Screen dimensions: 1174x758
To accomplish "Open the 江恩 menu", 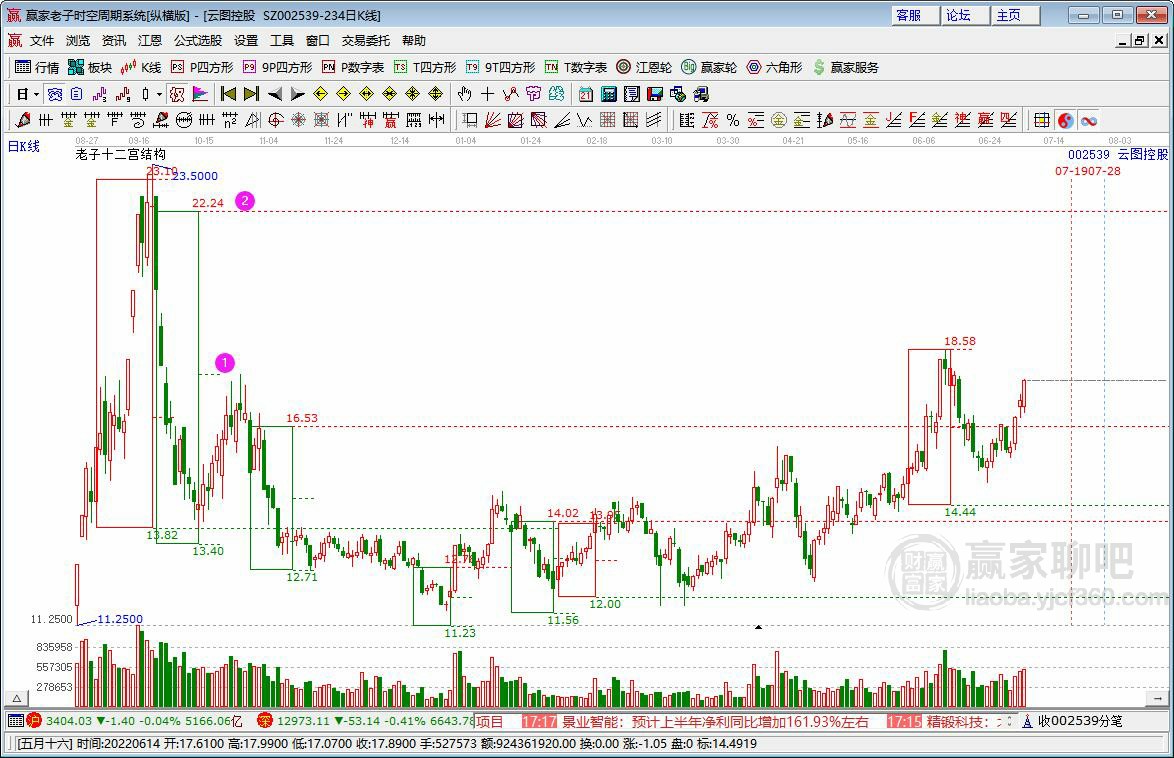I will 150,40.
